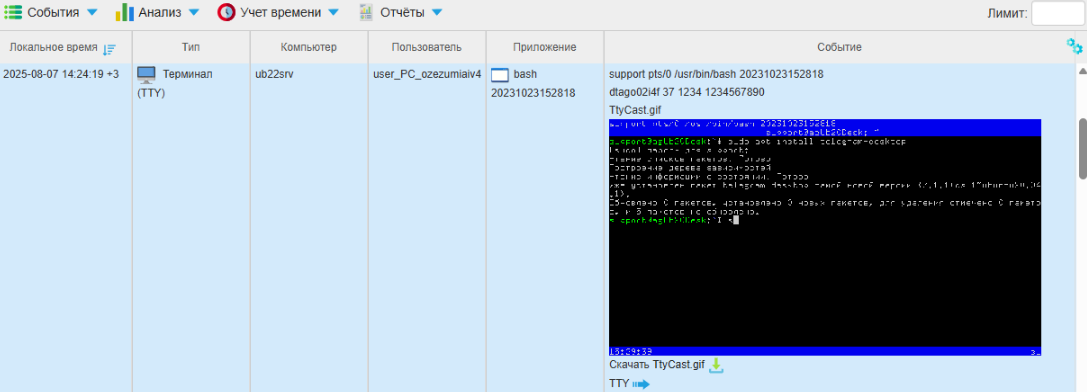Select the computer name ub22srv

275,74
